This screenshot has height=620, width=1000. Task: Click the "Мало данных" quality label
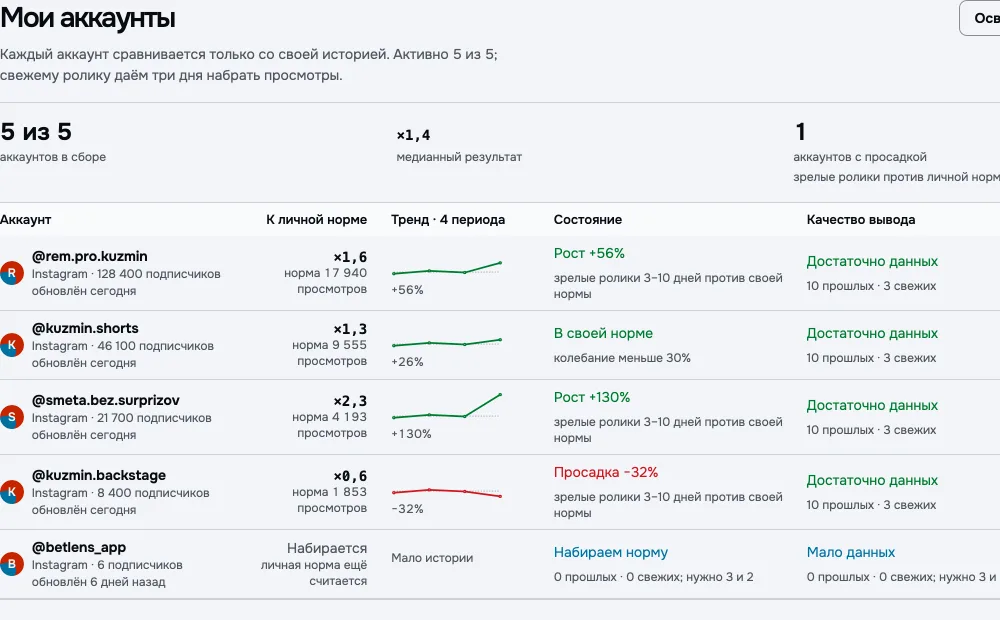851,552
